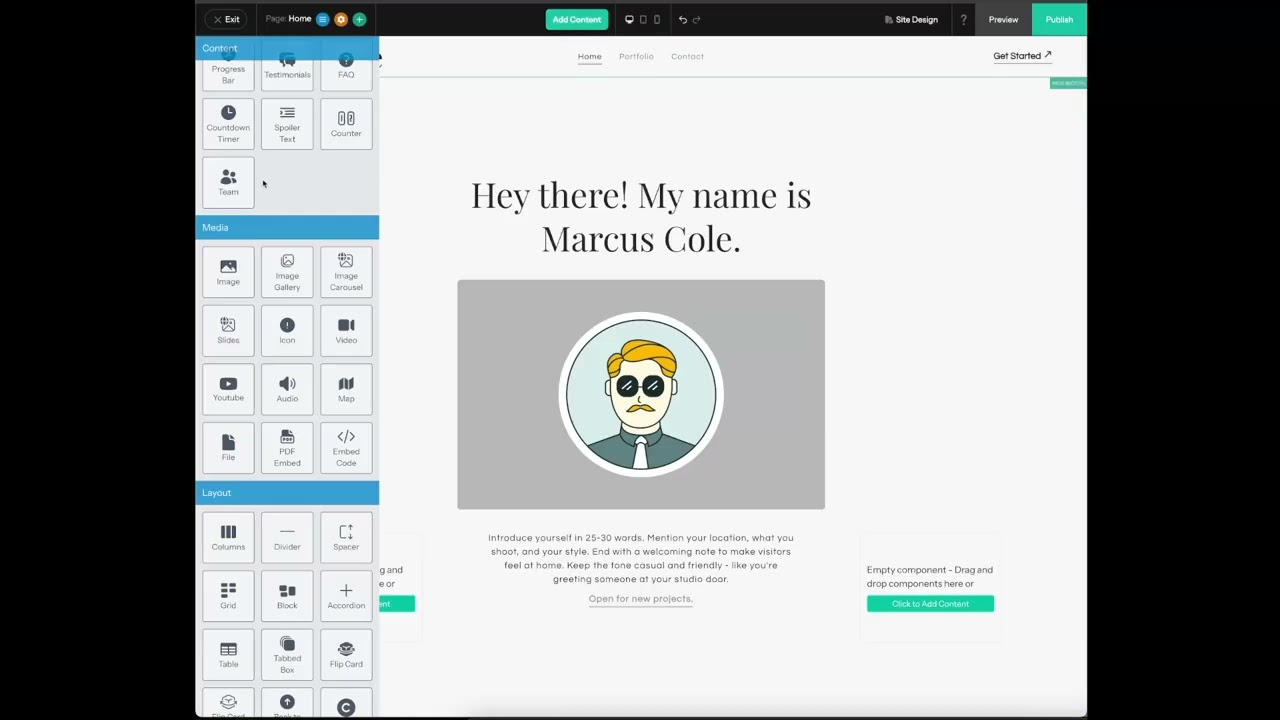Open the Contact nav menu item

coord(687,56)
